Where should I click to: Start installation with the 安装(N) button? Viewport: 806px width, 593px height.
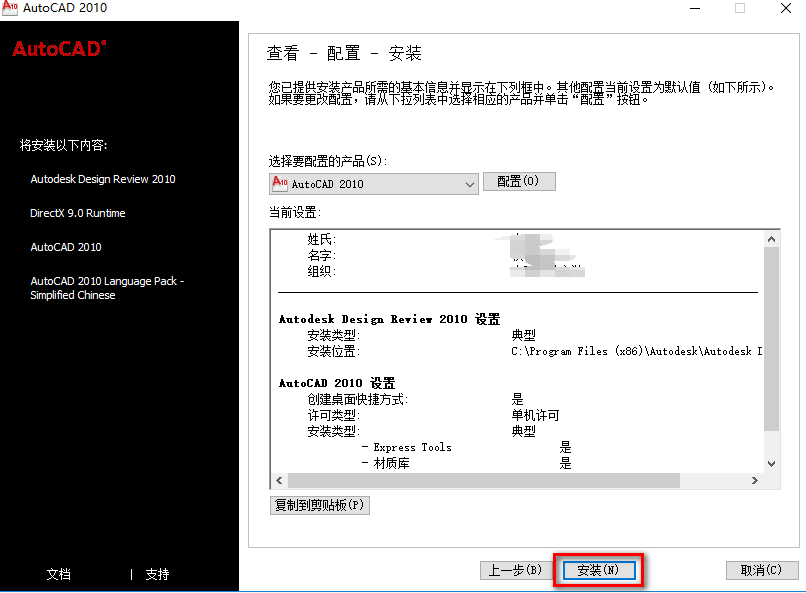point(598,570)
